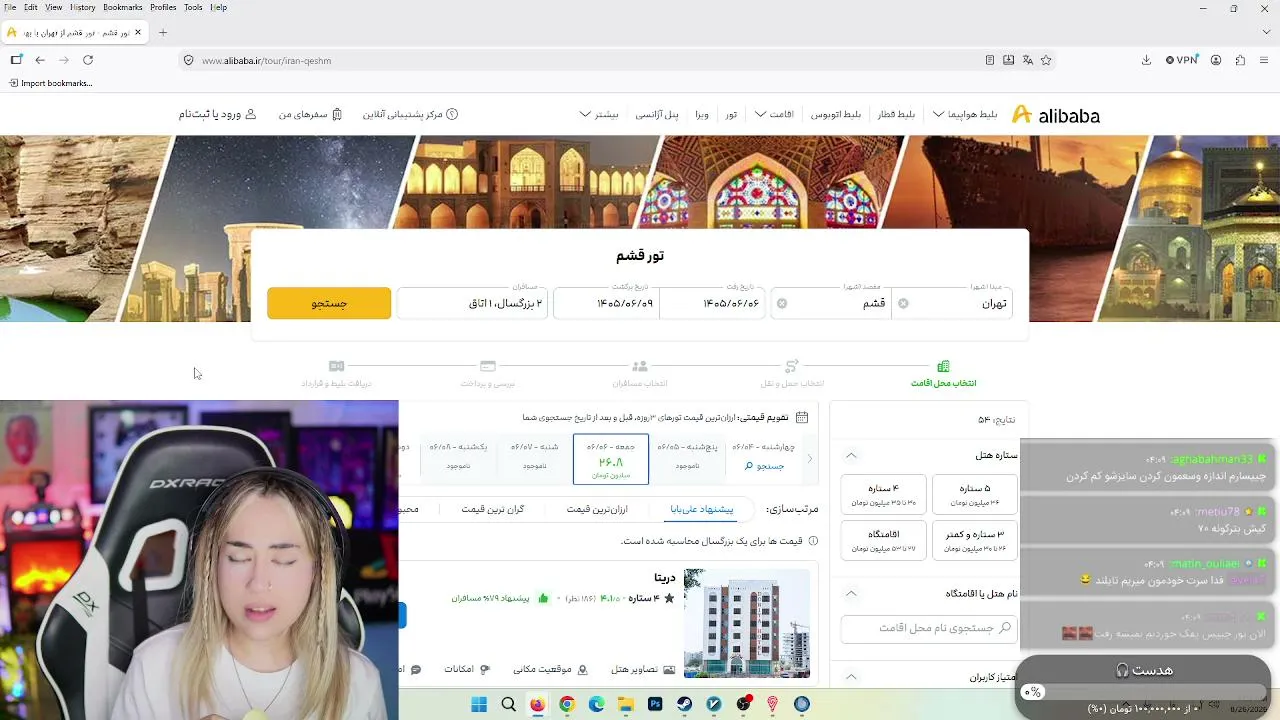
Task: Open the دریتا hotel photo thumbnail
Action: pyautogui.click(x=747, y=625)
